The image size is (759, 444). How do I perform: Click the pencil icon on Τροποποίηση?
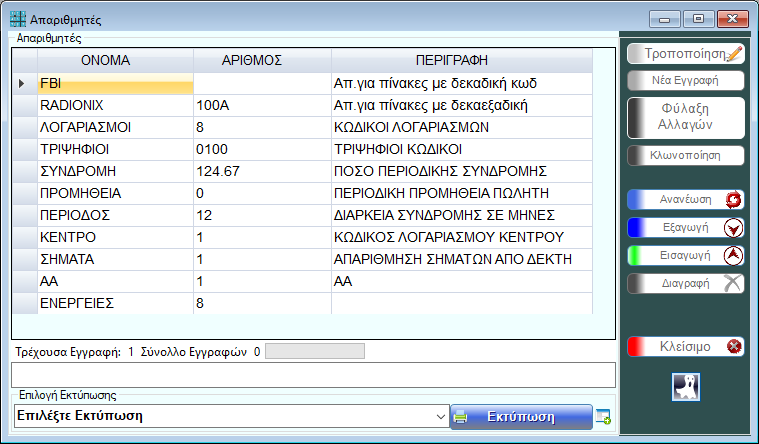tap(734, 53)
